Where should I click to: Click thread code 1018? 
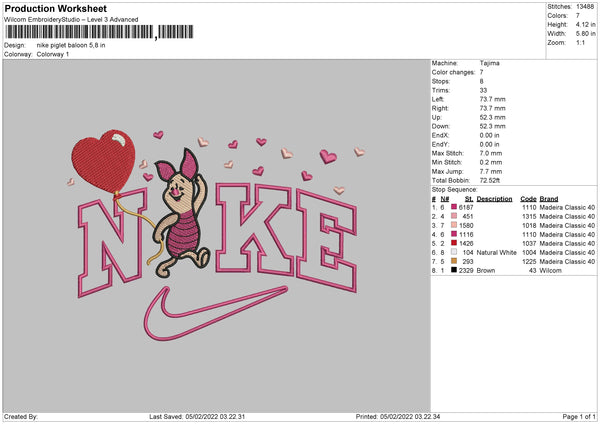click(x=529, y=225)
